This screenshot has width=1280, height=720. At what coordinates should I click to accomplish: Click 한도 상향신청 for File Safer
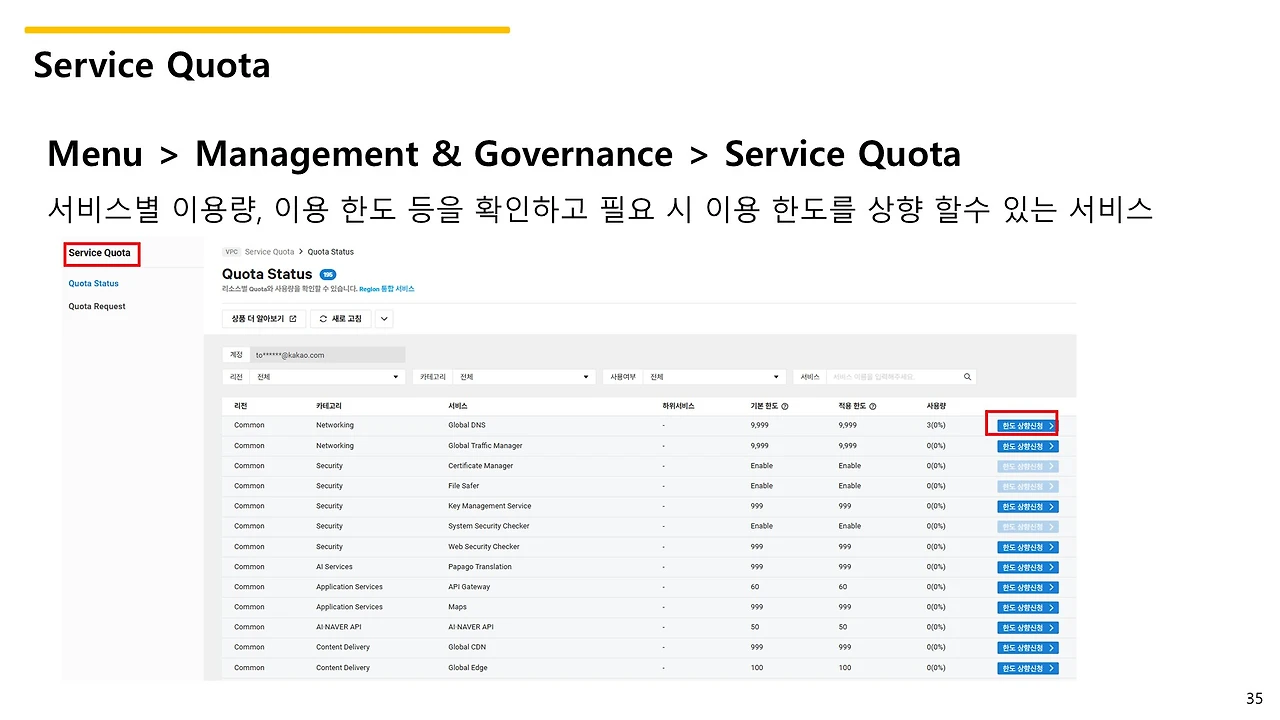[x=1028, y=486]
